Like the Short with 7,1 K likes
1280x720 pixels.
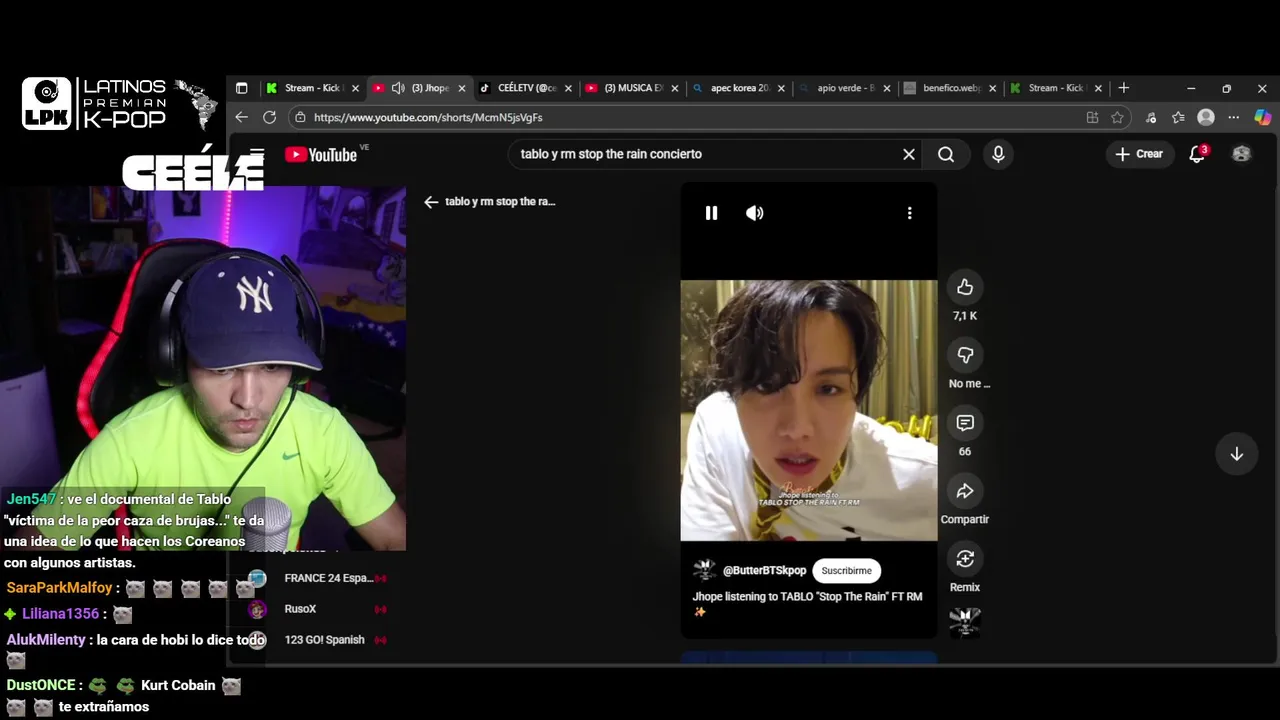coord(965,287)
